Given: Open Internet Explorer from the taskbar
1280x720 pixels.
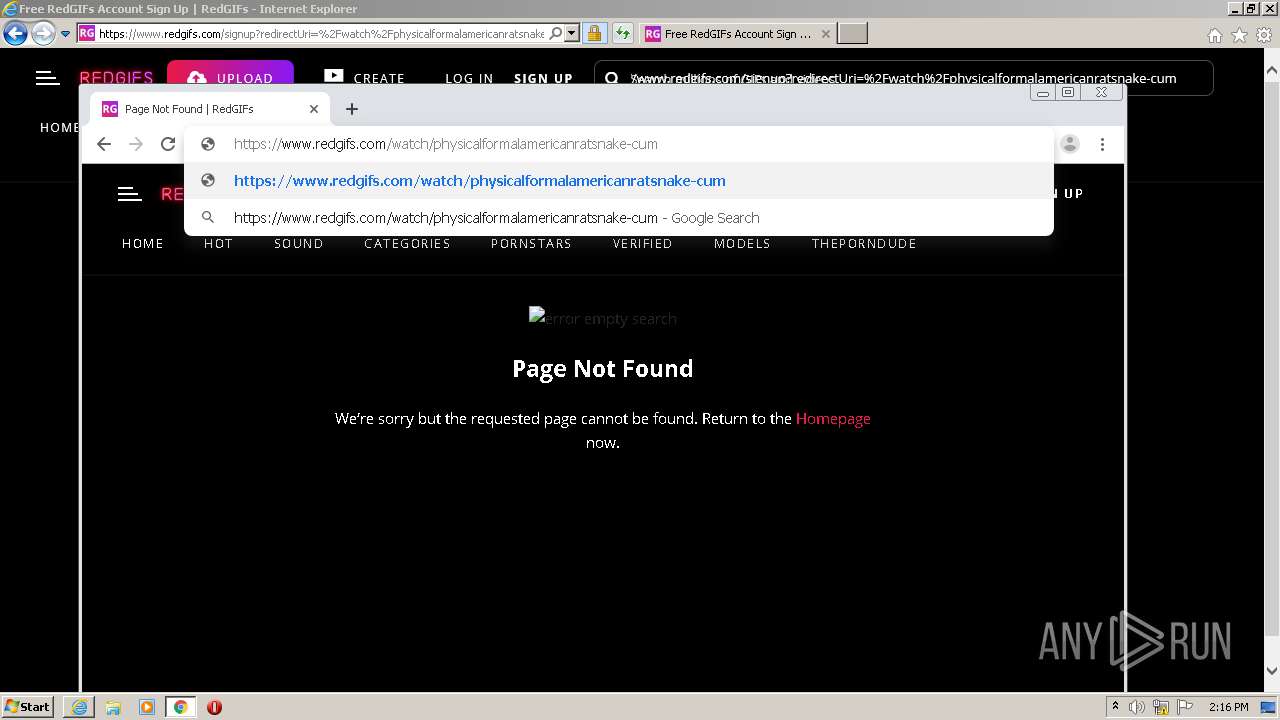Looking at the screenshot, I should click(79, 707).
